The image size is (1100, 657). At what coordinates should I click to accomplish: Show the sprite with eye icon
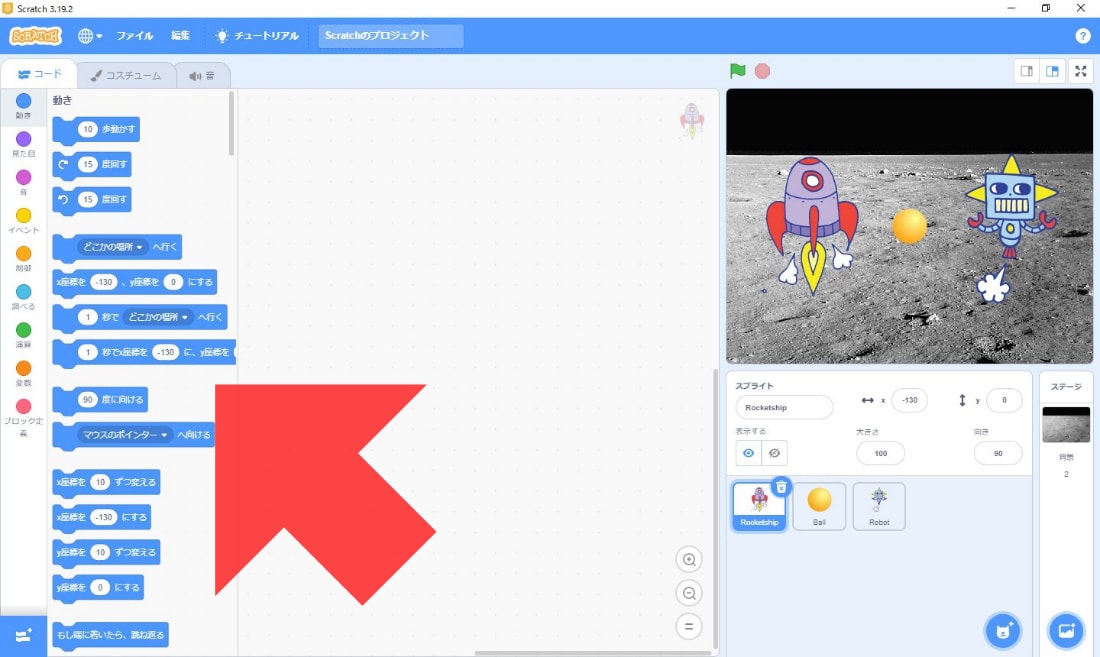[749, 453]
